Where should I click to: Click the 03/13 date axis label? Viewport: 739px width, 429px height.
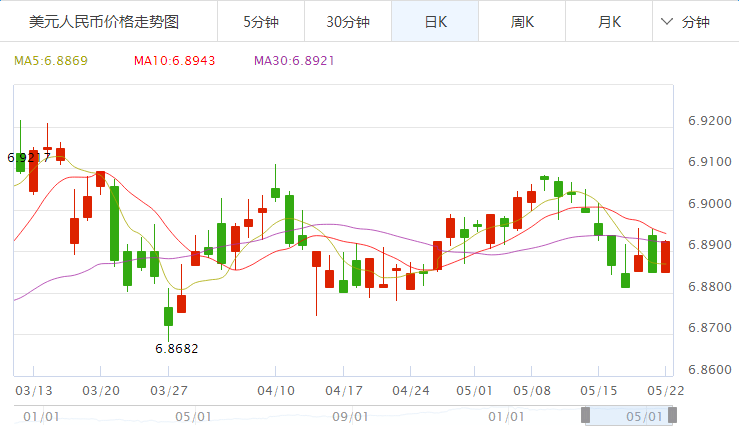tap(34, 391)
